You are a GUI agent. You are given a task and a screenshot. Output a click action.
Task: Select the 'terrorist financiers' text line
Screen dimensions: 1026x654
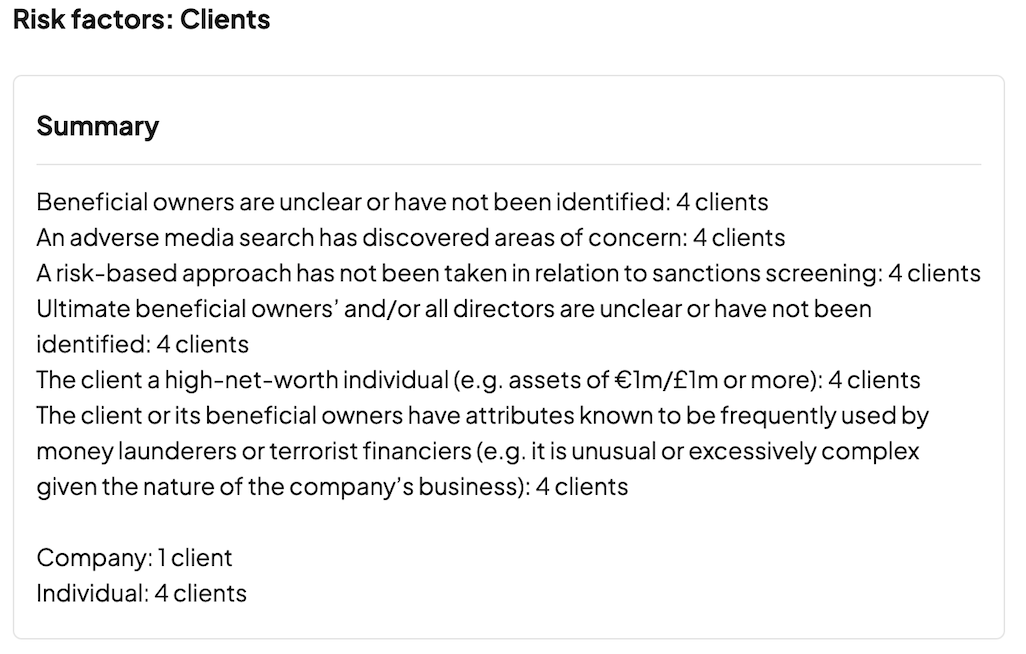point(478,451)
